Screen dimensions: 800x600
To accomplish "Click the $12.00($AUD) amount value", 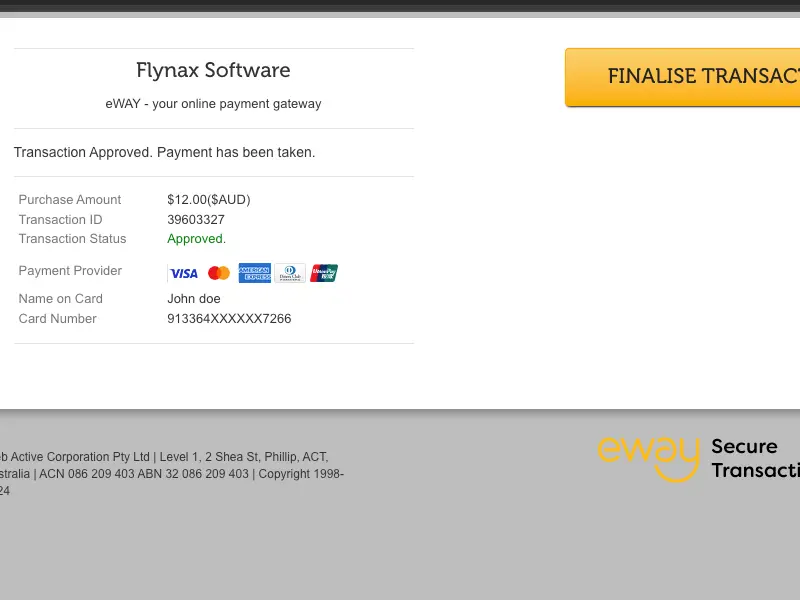I will point(209,199).
